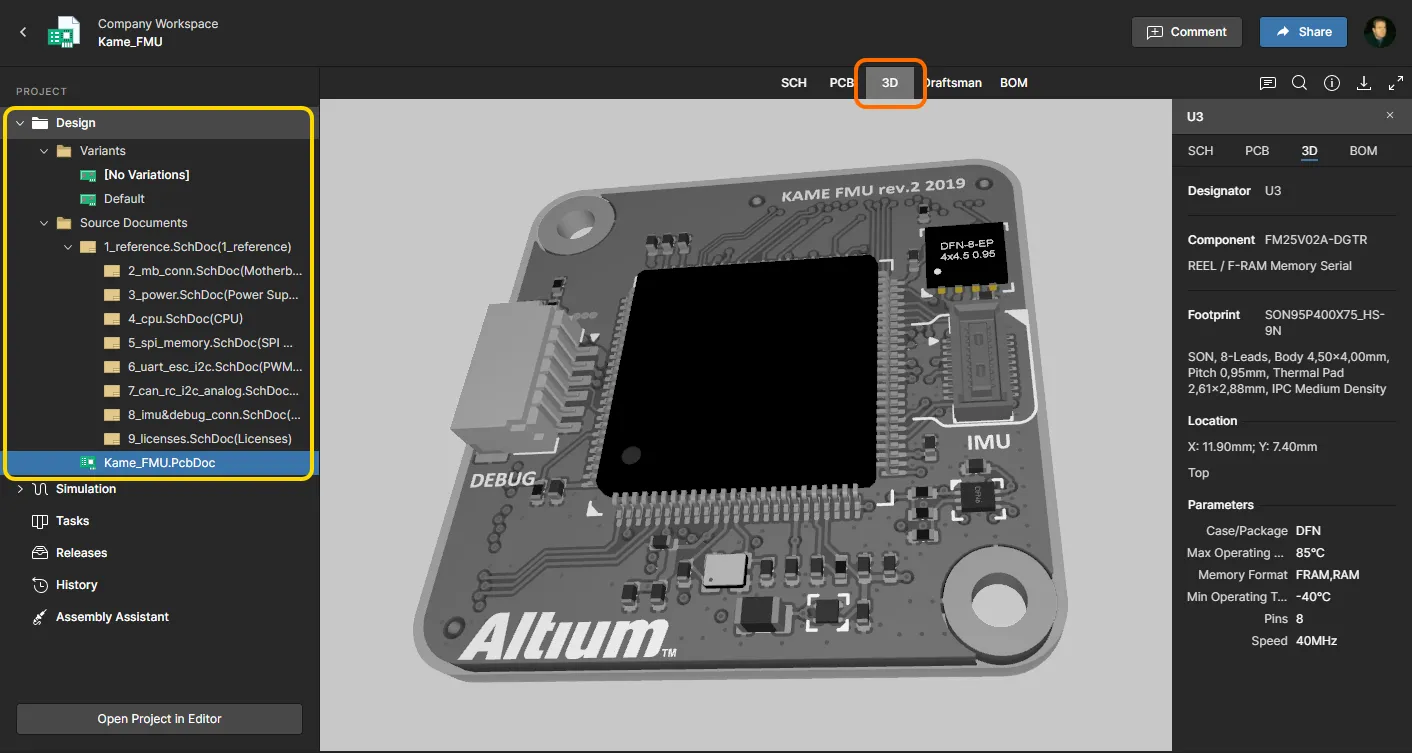Open 7_can_rc_i2c_analog.SchDoc sheet
This screenshot has width=1412, height=753.
pos(215,391)
